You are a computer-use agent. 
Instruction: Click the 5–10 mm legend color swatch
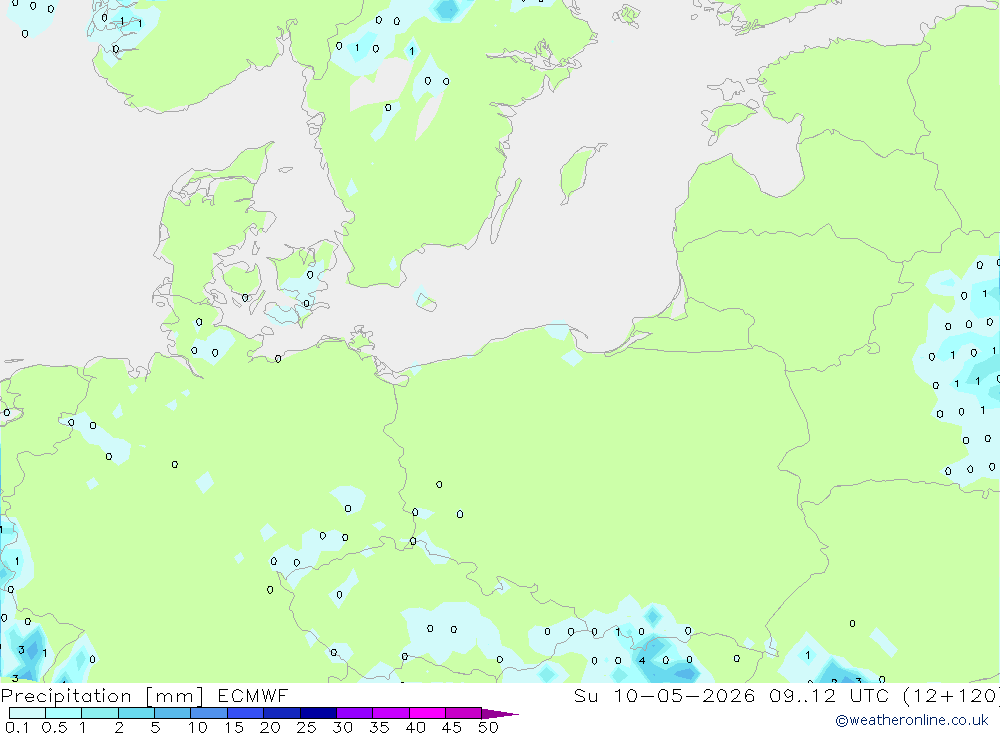pyautogui.click(x=173, y=713)
